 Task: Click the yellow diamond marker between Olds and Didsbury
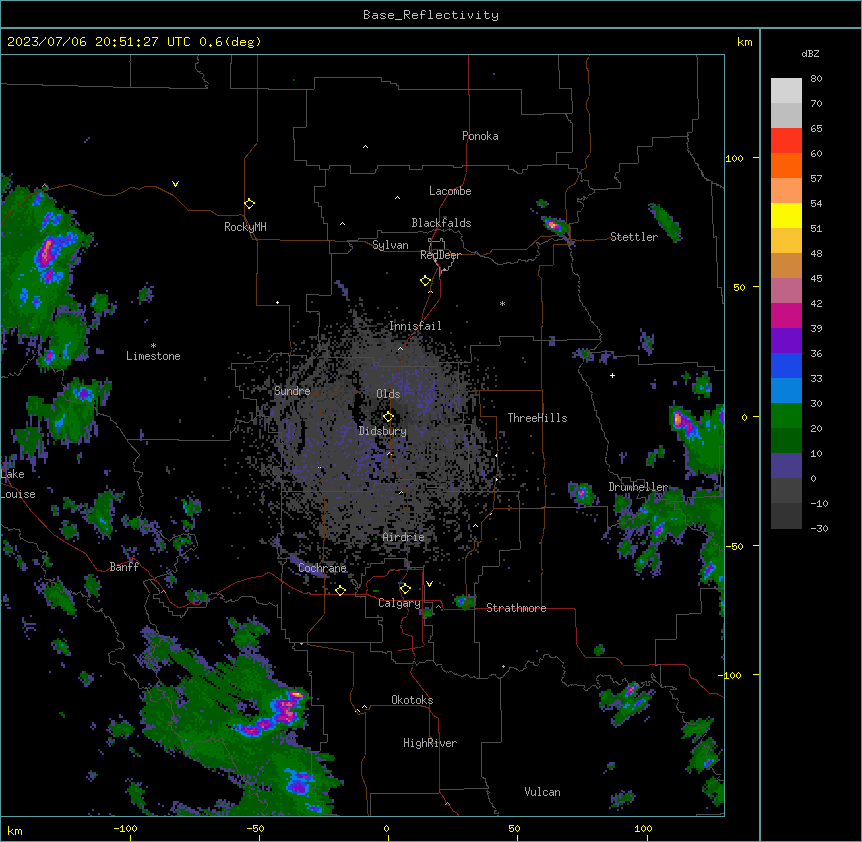tap(388, 417)
